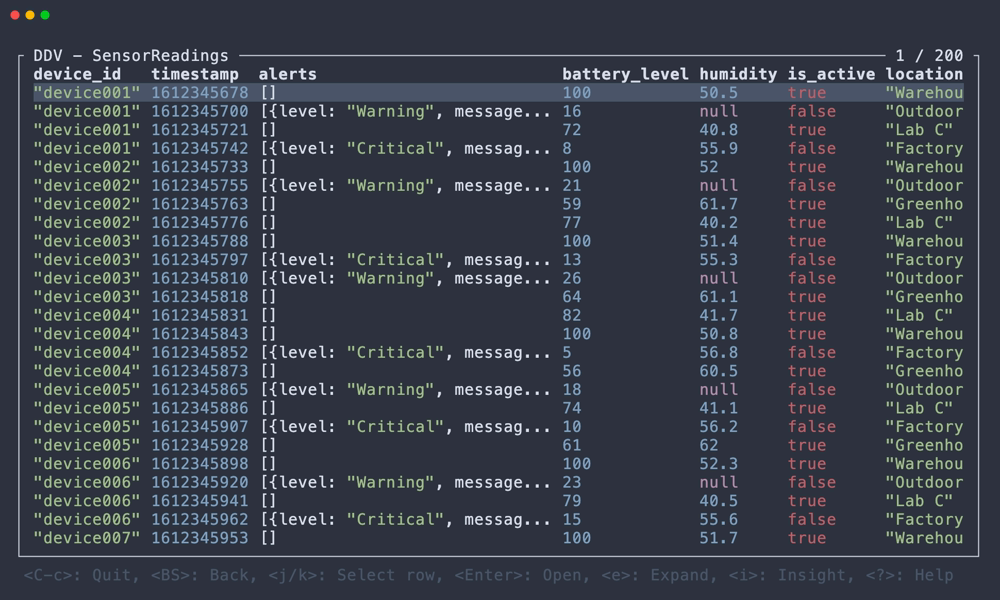Select the DDV – SensorReadings title

pyautogui.click(x=131, y=55)
